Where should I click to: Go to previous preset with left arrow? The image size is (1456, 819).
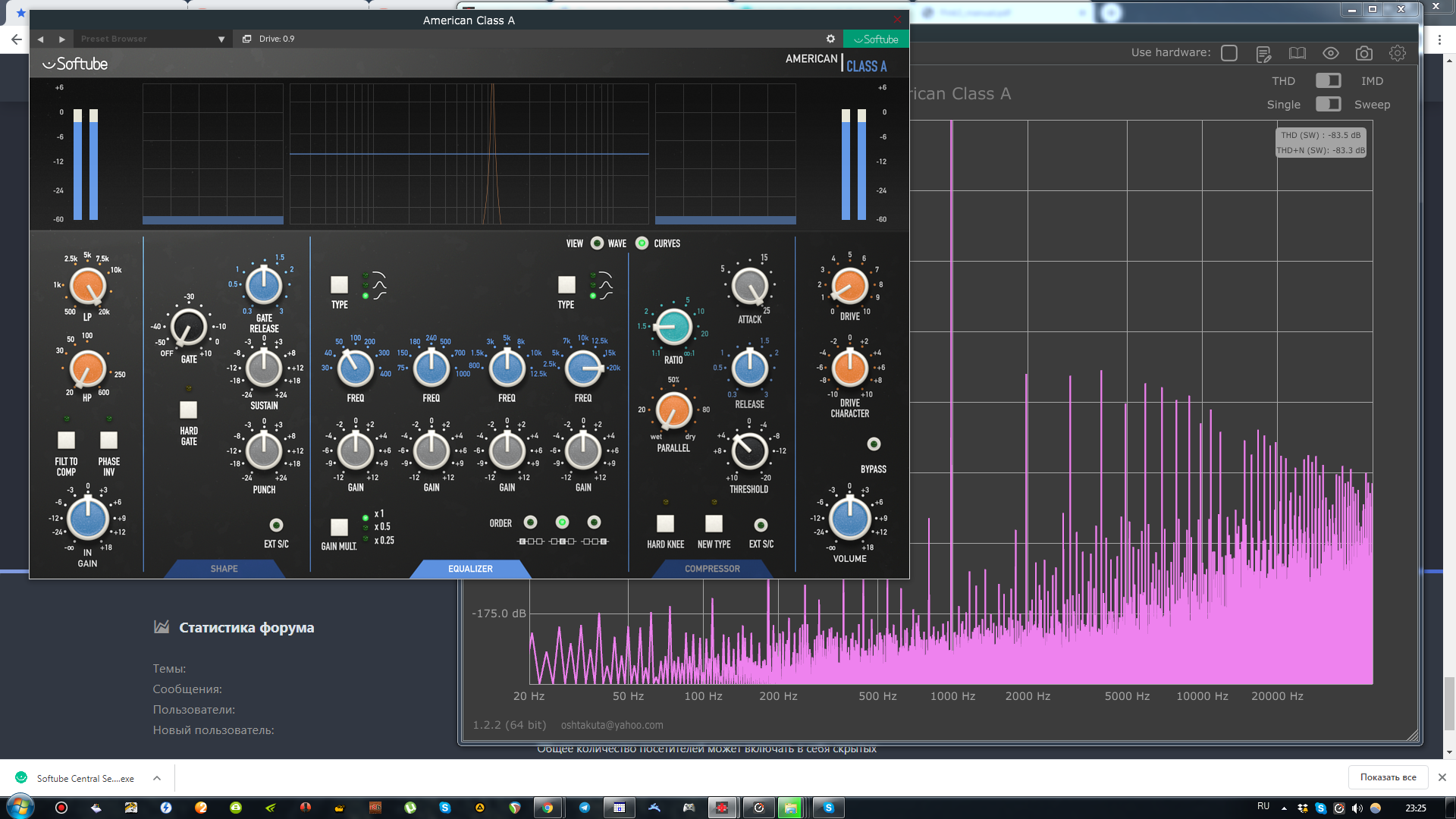coord(41,39)
